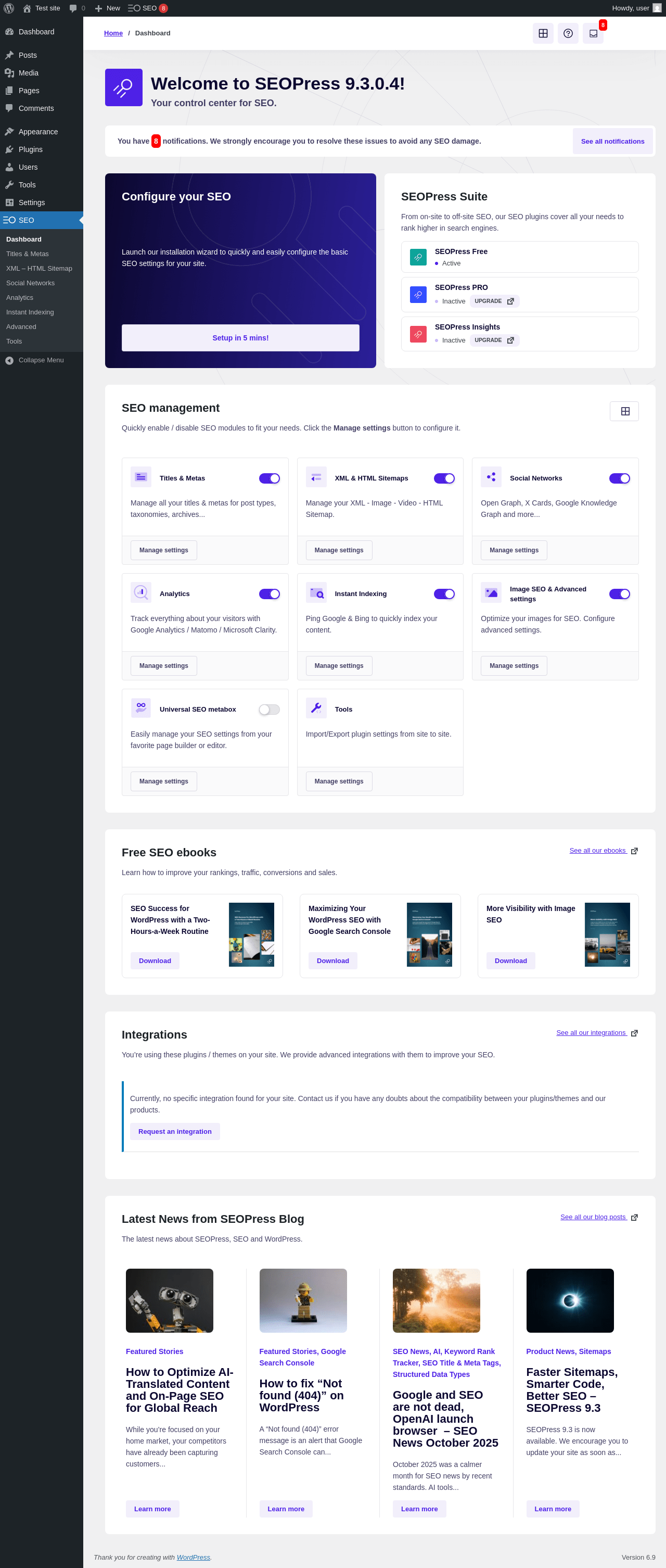Viewport: 666px width, 1568px height.
Task: Click Request an integration button
Action: [174, 1132]
